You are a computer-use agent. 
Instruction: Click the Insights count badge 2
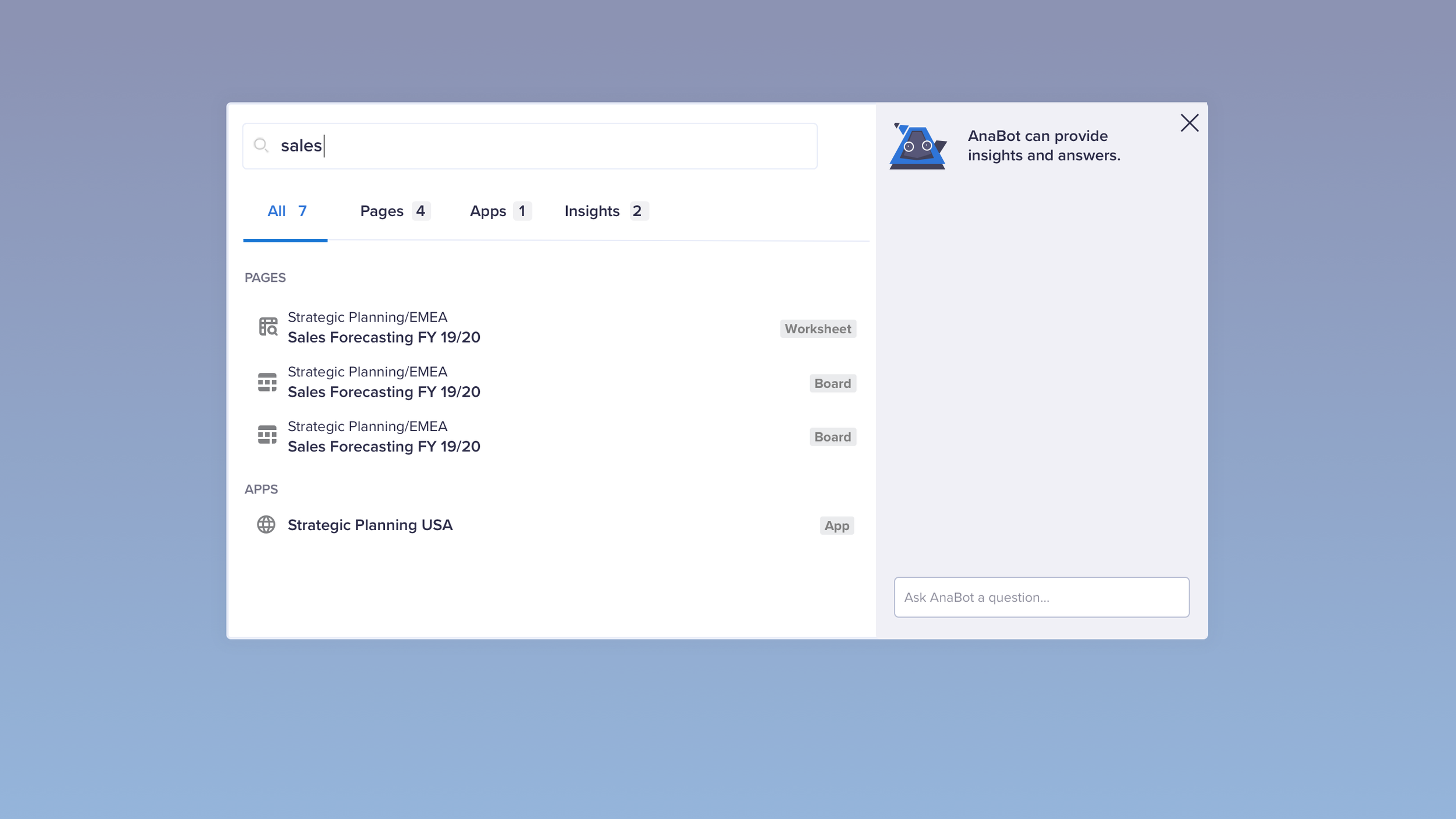[x=637, y=211]
